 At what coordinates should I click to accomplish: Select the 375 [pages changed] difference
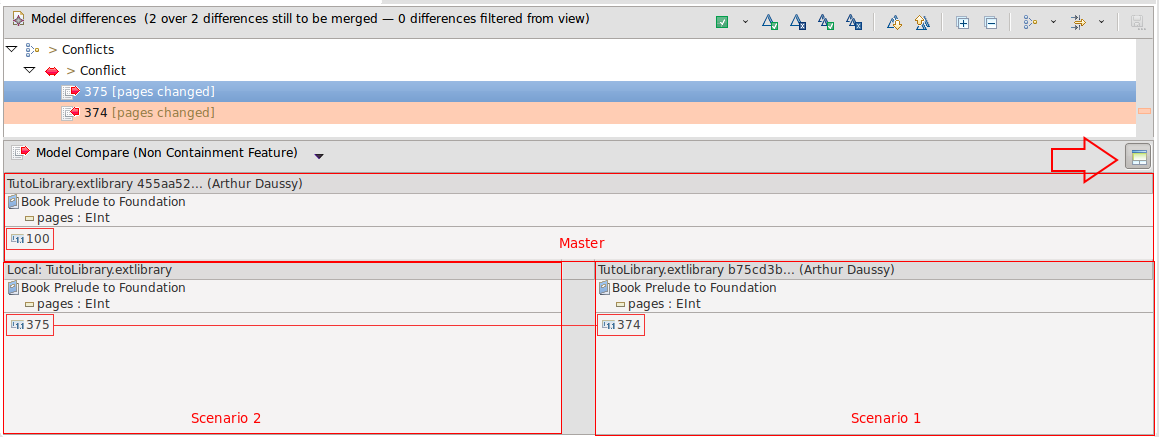click(149, 92)
